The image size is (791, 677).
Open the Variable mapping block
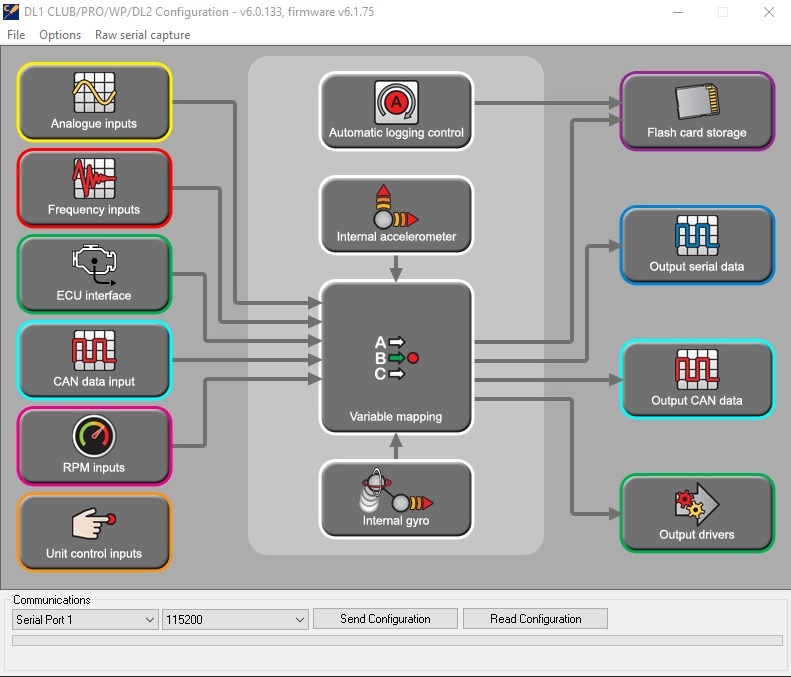click(396, 357)
